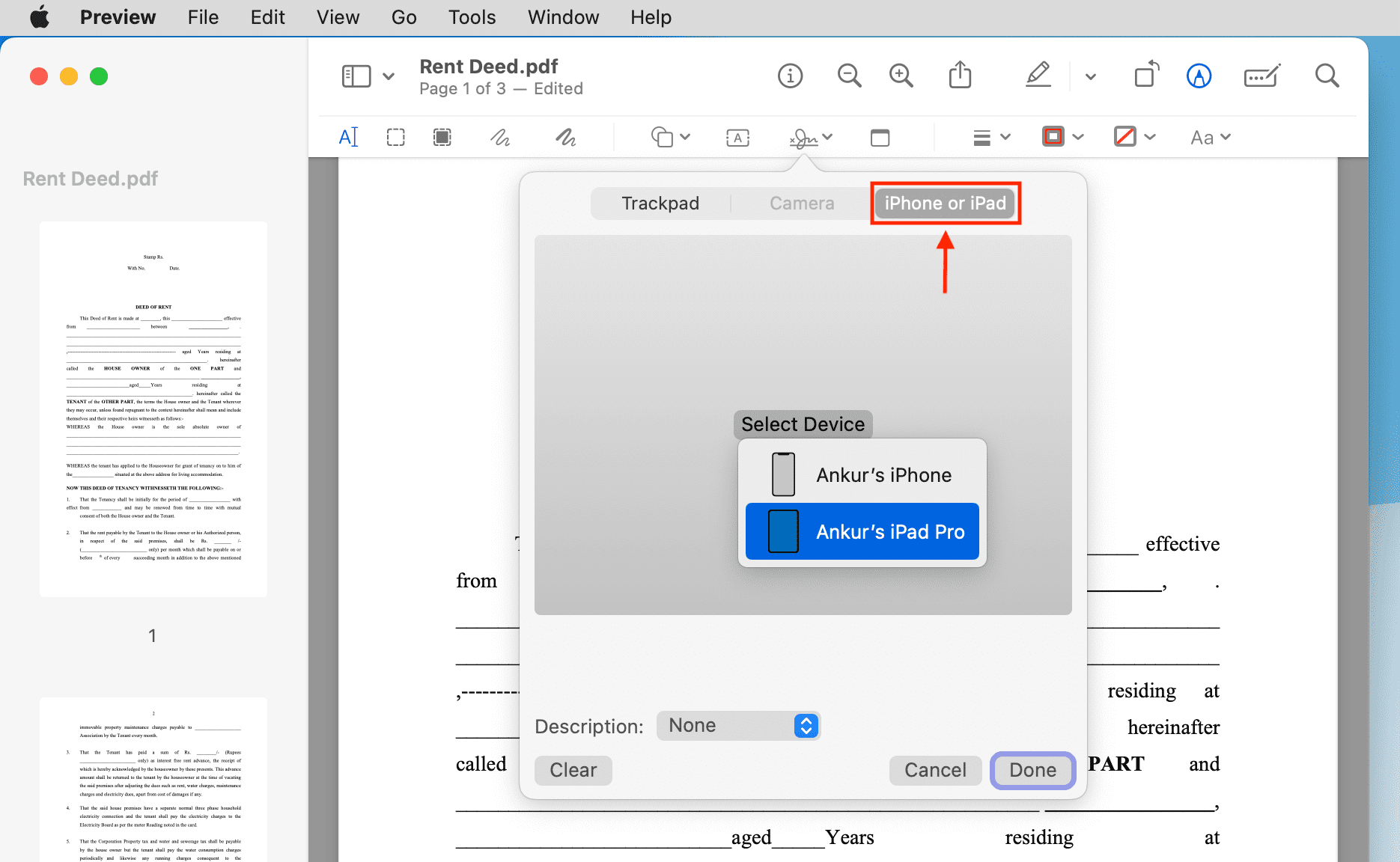Click the green fullscreen window button
Viewport: 1400px width, 862px height.
pos(99,76)
